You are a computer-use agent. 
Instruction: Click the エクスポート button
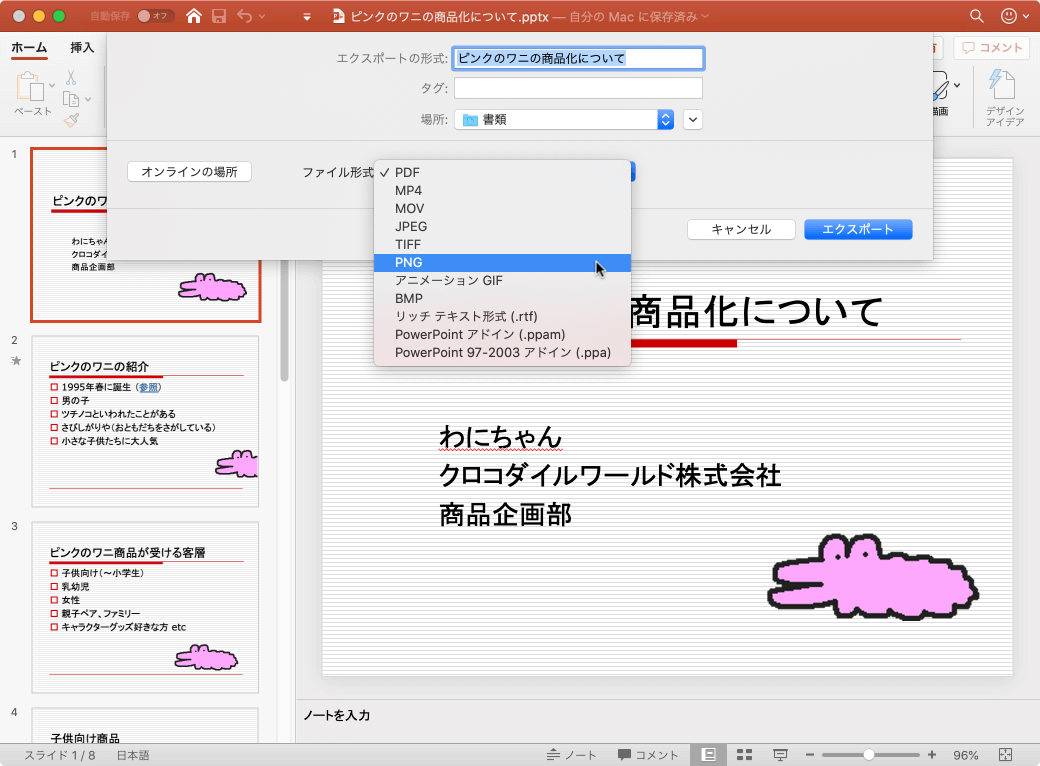pos(857,229)
